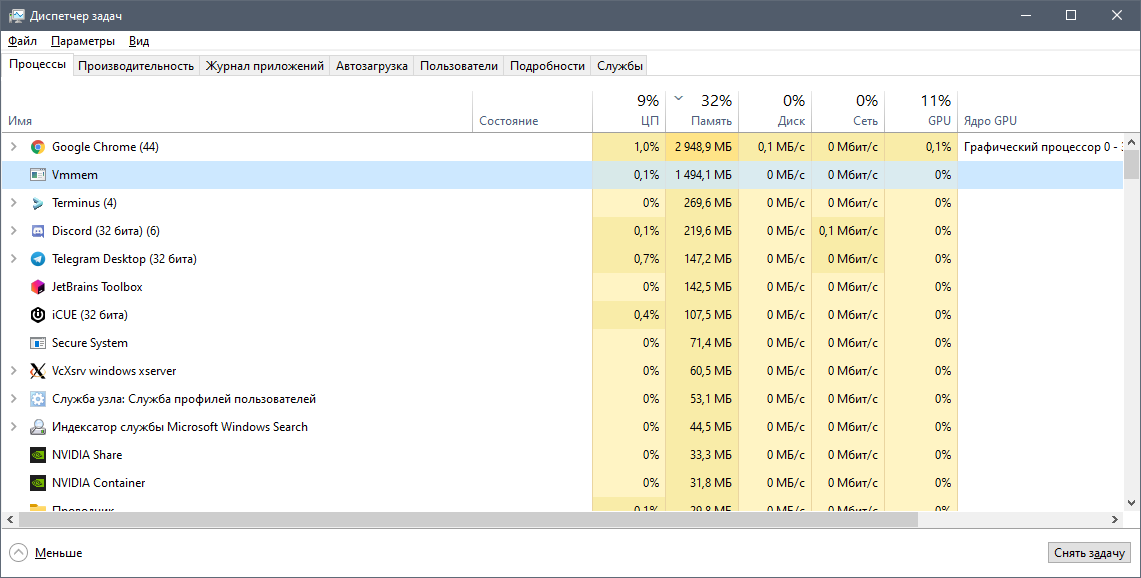The height and width of the screenshot is (578, 1141).
Task: Click the Vmmem process icon
Action: [x=38, y=175]
